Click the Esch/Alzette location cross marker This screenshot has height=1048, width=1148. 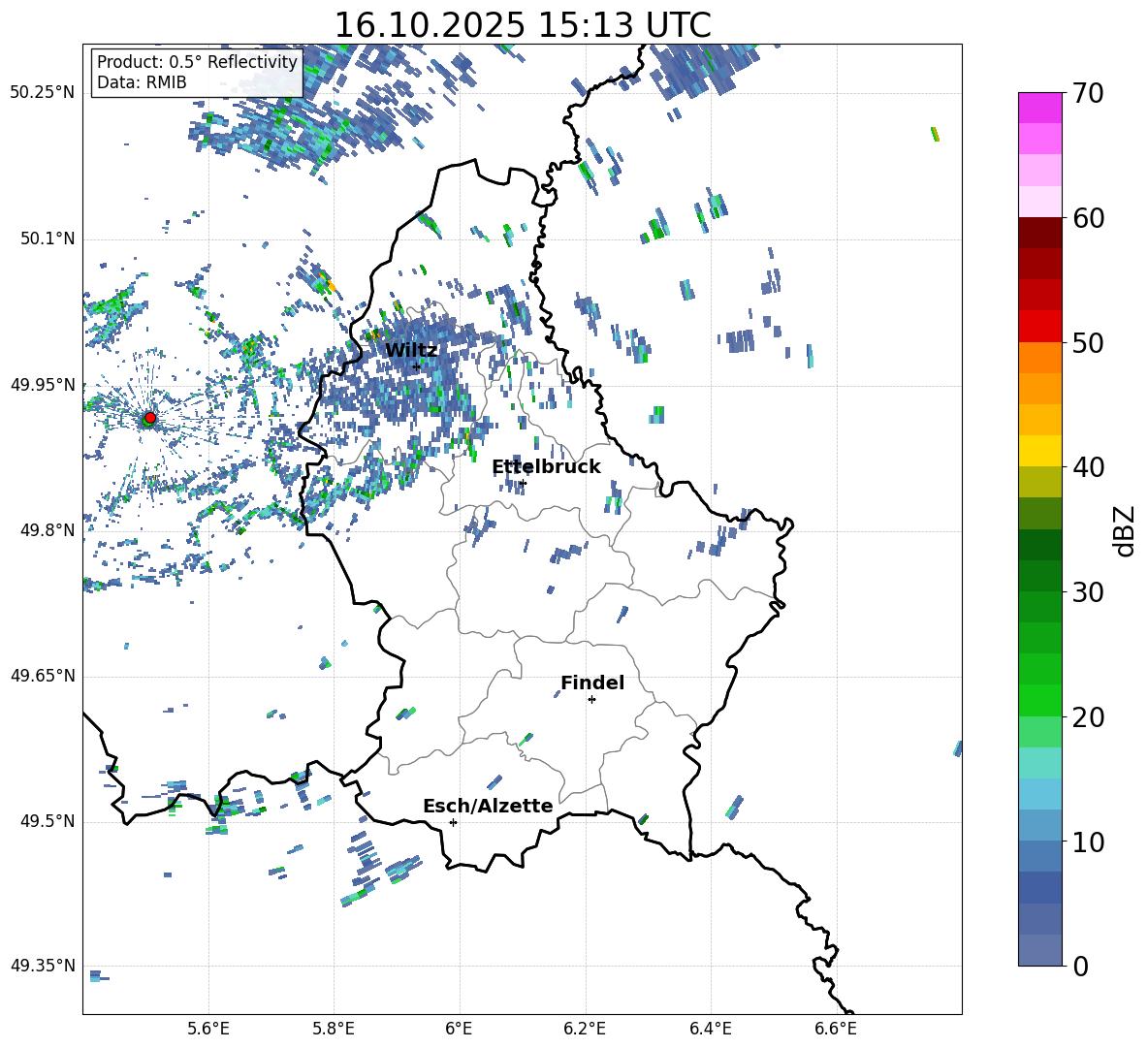[x=453, y=822]
